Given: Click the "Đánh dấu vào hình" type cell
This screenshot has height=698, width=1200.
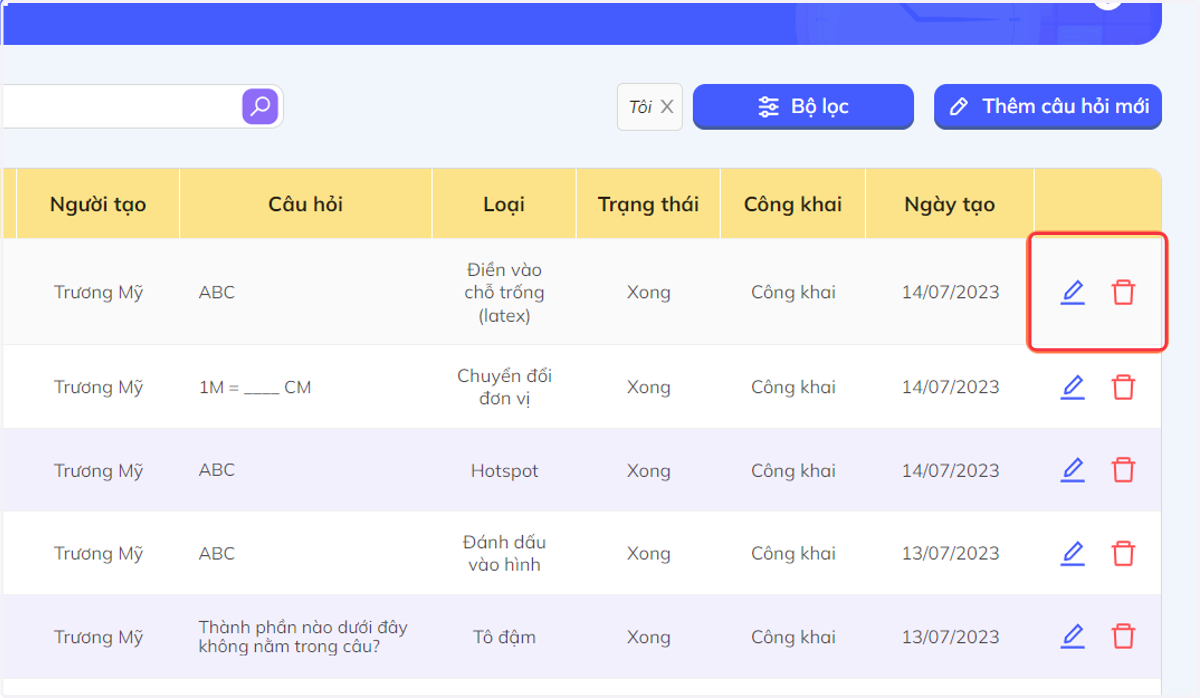Looking at the screenshot, I should pos(504,553).
